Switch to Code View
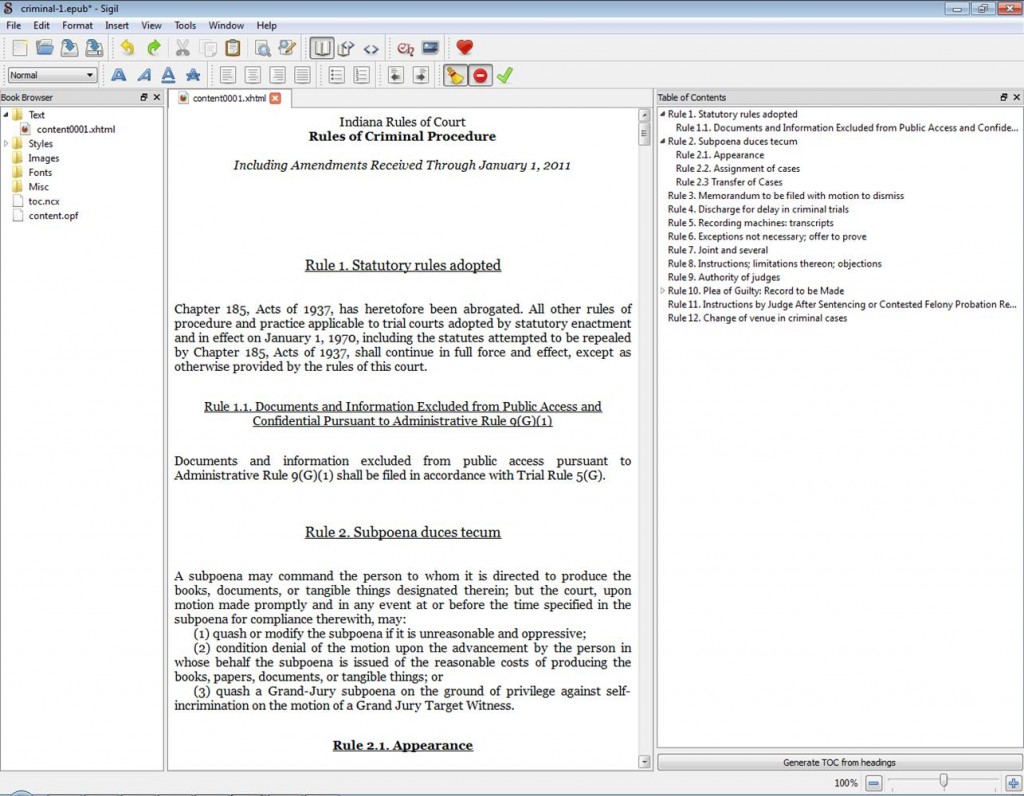This screenshot has height=796, width=1024. (371, 48)
